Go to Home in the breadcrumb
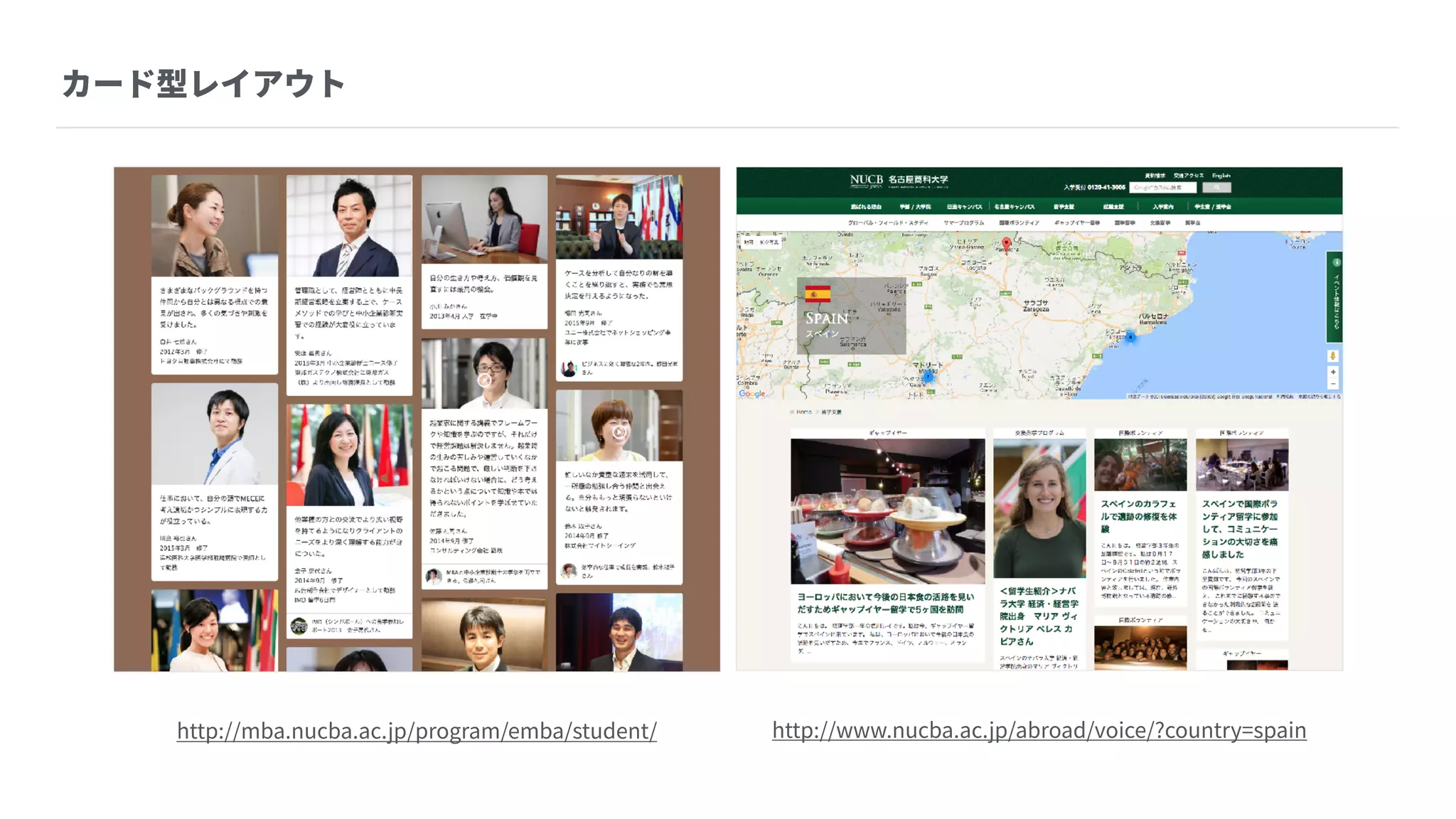The width and height of the screenshot is (1456, 819). pyautogui.click(x=803, y=412)
